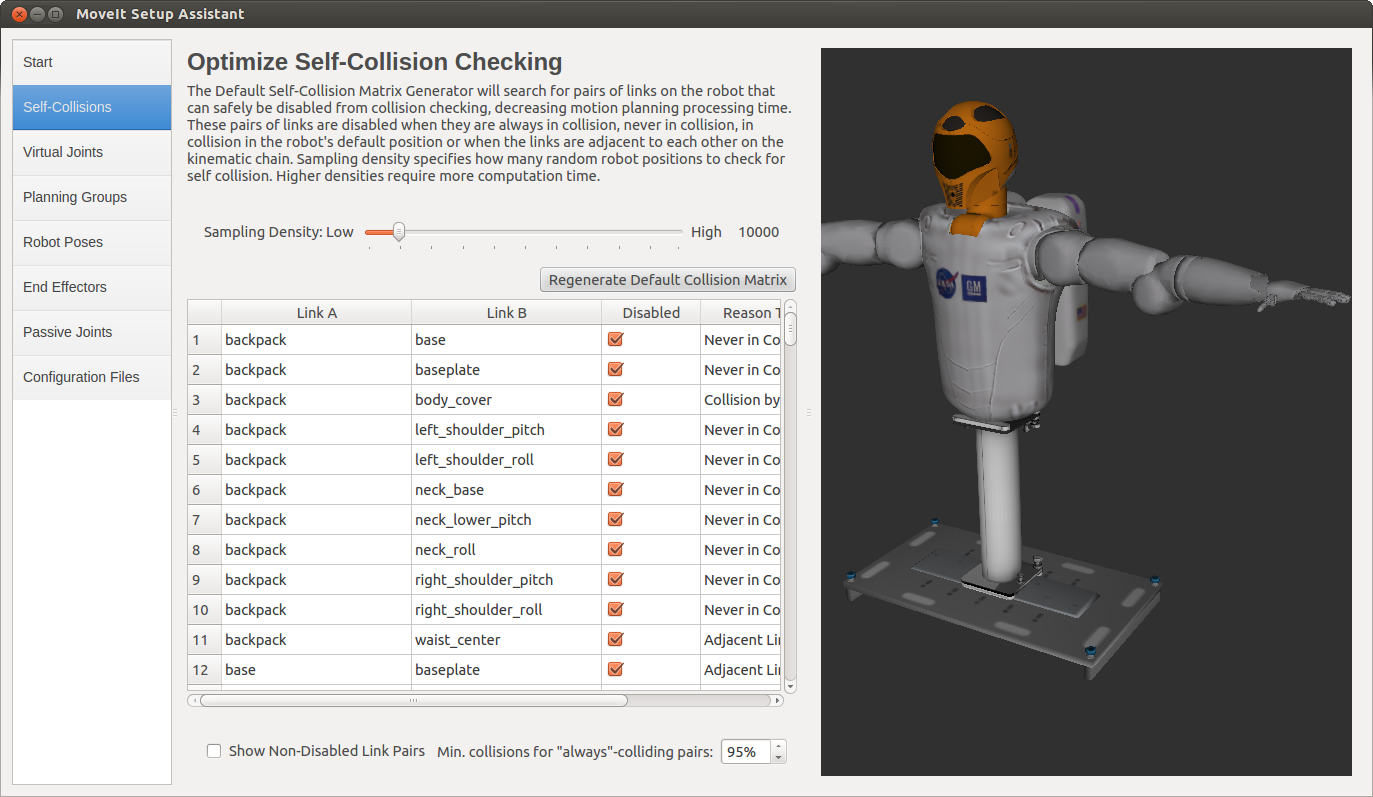Image resolution: width=1373 pixels, height=797 pixels.
Task: Enable Show Non-Disabled Link Pairs checkbox
Action: (214, 751)
